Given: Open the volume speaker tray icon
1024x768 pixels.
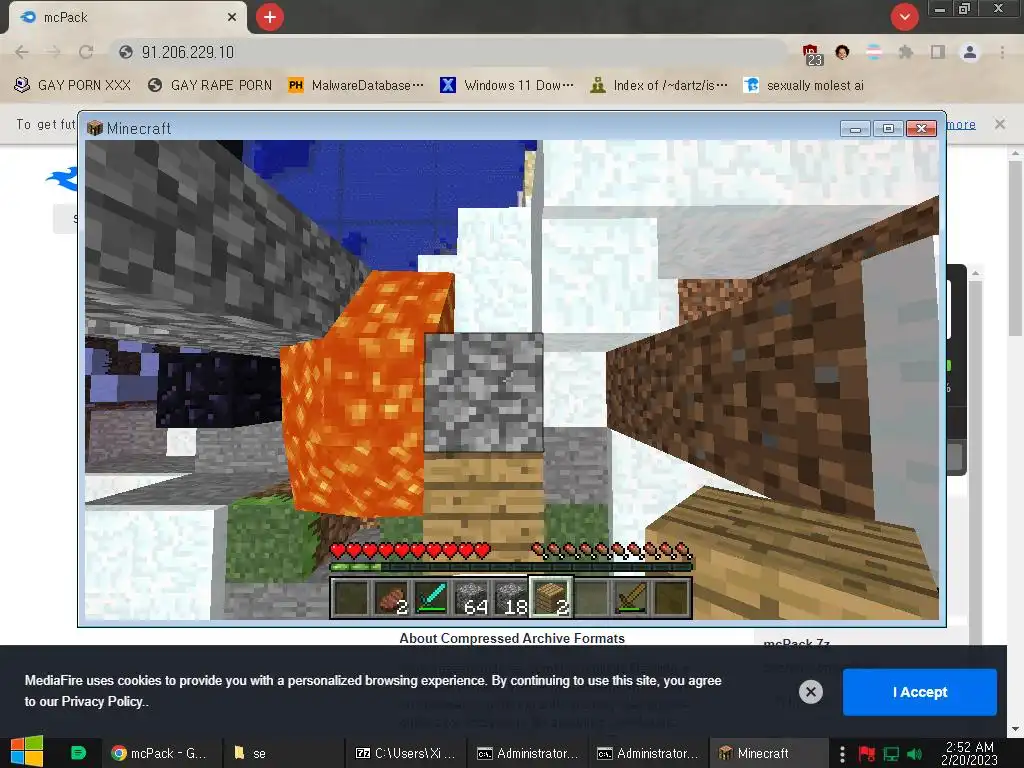Looking at the screenshot, I should (x=915, y=754).
